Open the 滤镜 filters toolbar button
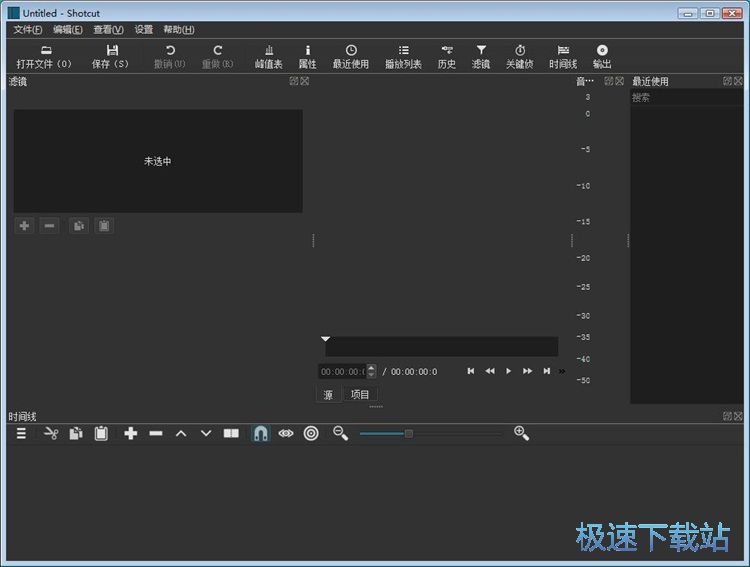Screen dimensions: 750x567 point(481,56)
